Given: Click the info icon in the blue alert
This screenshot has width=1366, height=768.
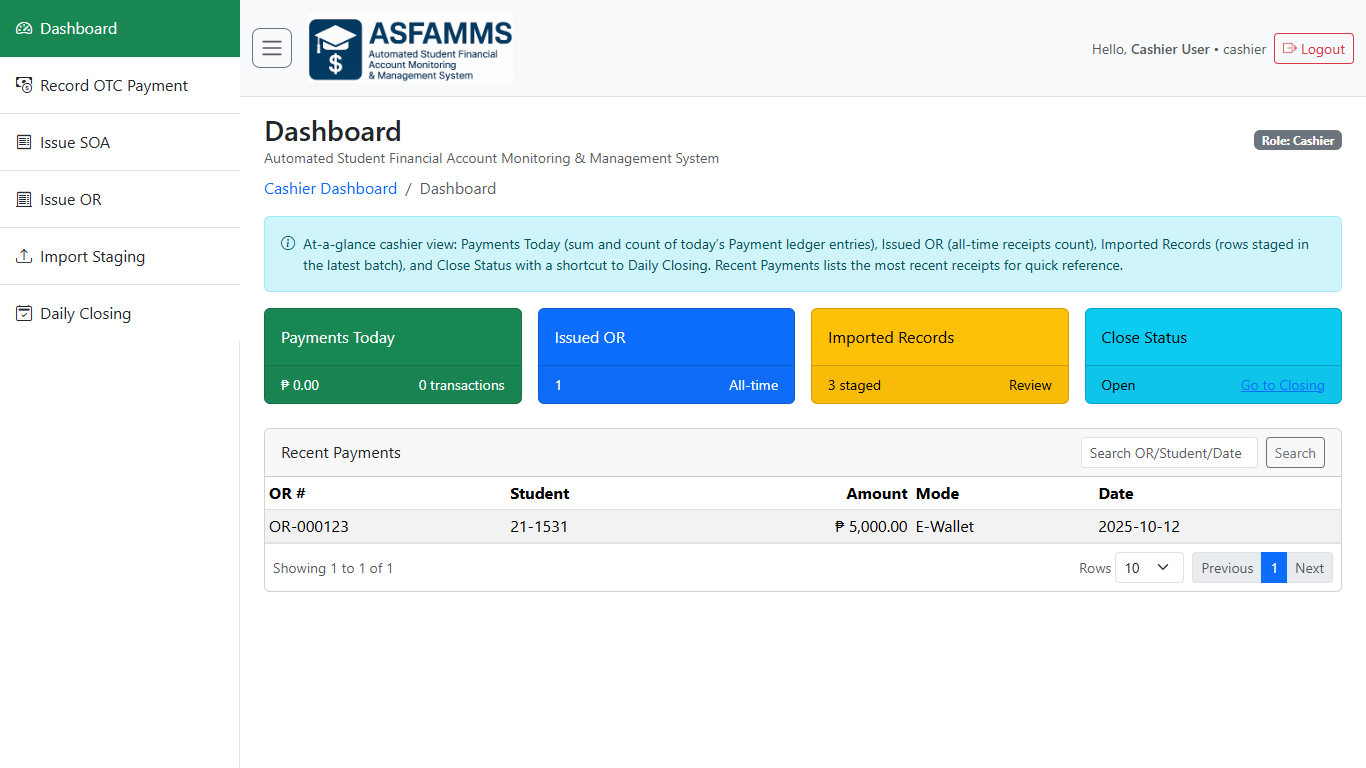Looking at the screenshot, I should [288, 244].
